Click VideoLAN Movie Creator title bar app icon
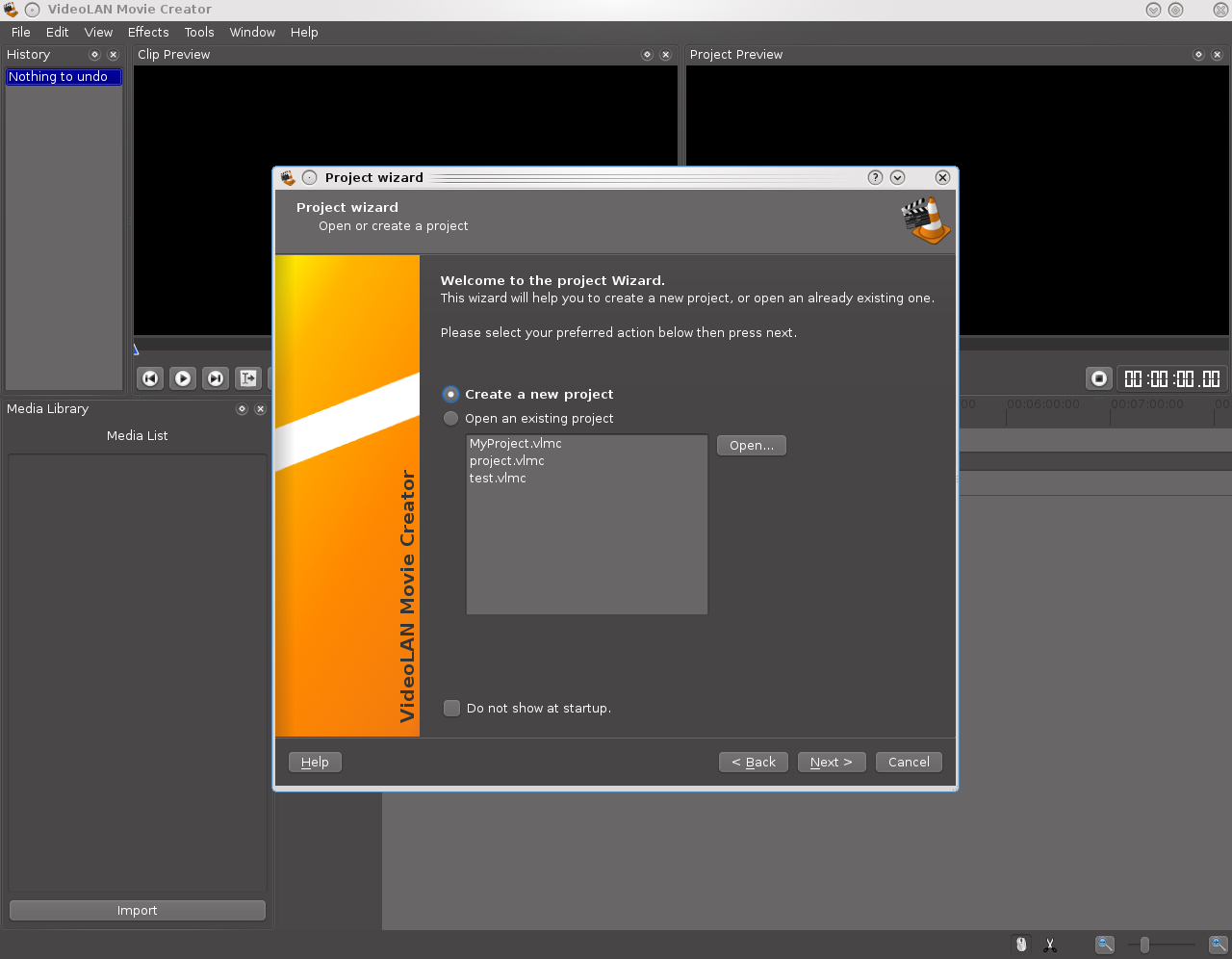 coord(11,10)
